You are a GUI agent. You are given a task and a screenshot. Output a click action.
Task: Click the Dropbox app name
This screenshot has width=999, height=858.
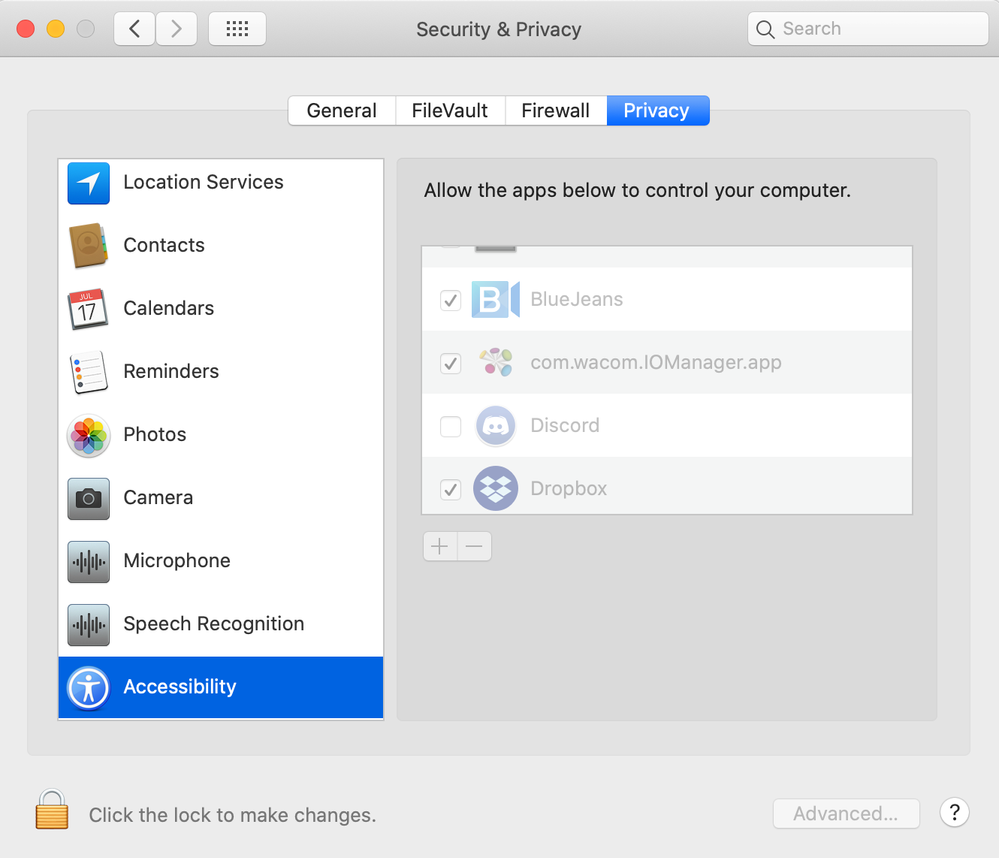click(x=569, y=489)
